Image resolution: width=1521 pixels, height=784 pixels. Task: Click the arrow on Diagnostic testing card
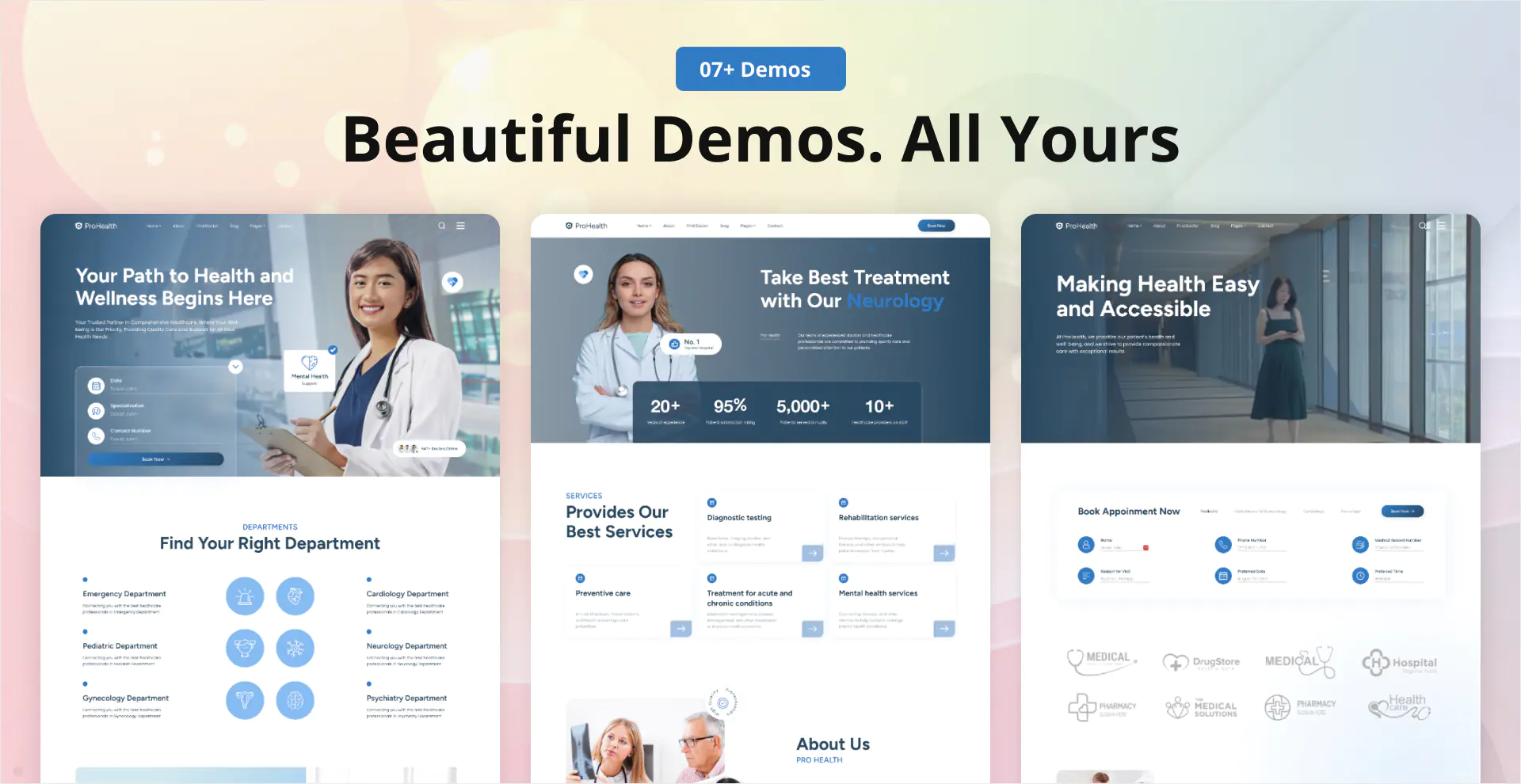[x=812, y=553]
